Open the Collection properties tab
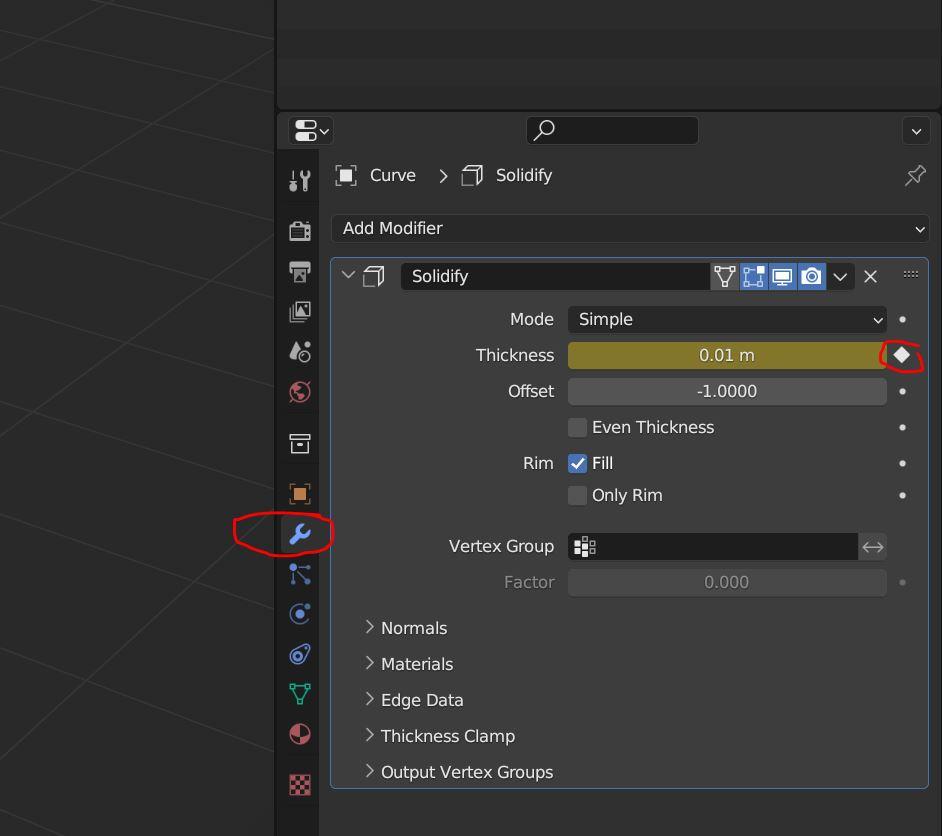942x836 pixels. pyautogui.click(x=299, y=444)
